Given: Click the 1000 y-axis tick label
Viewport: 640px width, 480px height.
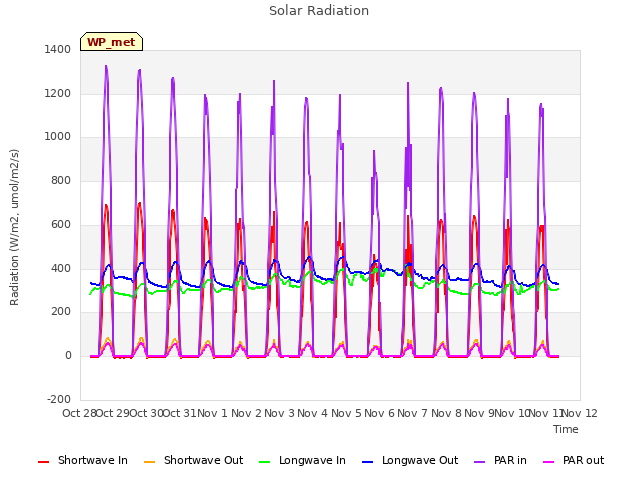Looking at the screenshot, I should (58, 137).
